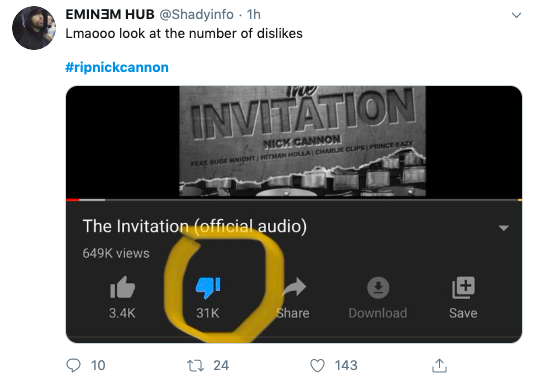The image size is (535, 383).
Task: Click the 31K dislike count
Action: [207, 313]
